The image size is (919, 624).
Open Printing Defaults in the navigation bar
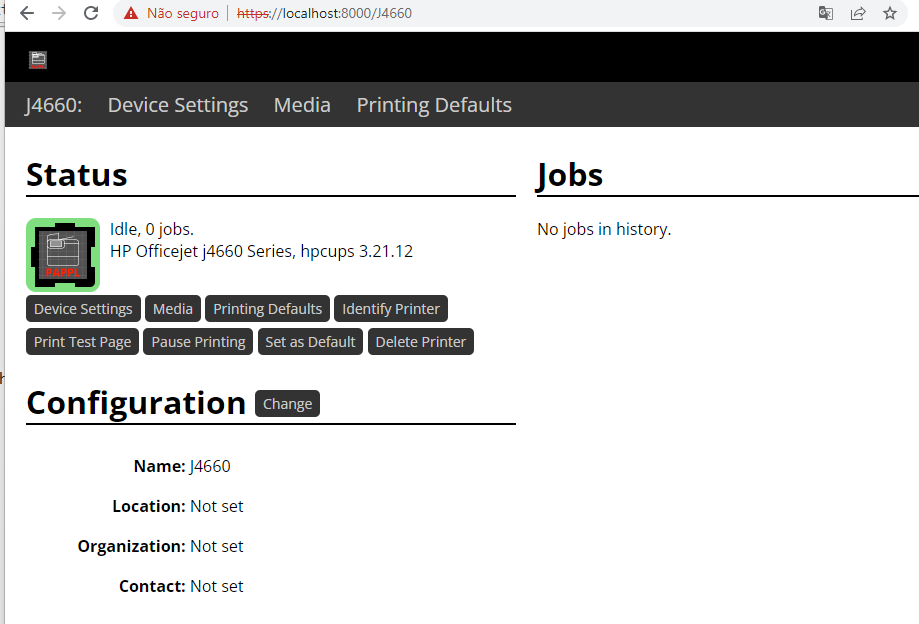click(434, 105)
